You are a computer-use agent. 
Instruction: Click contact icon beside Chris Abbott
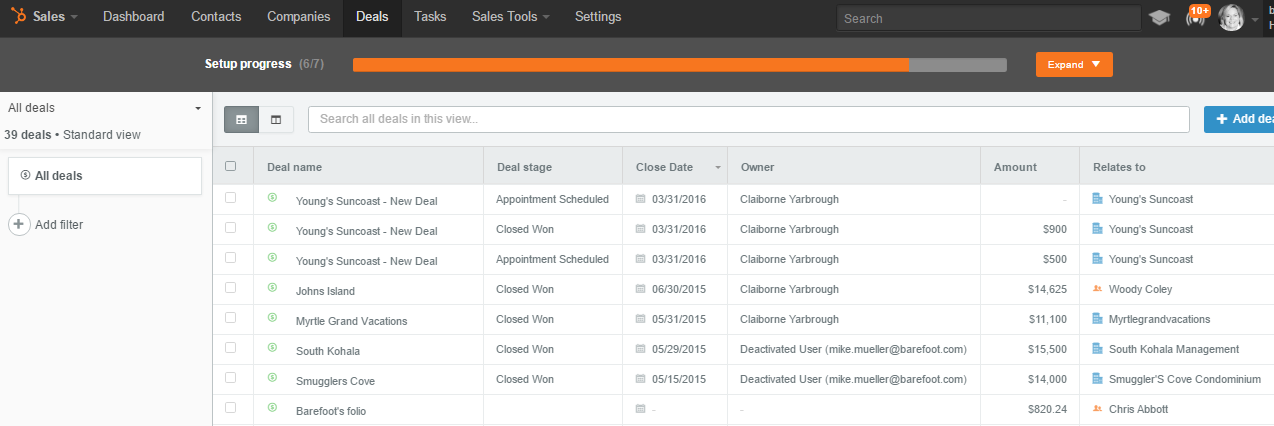pyautogui.click(x=1098, y=409)
